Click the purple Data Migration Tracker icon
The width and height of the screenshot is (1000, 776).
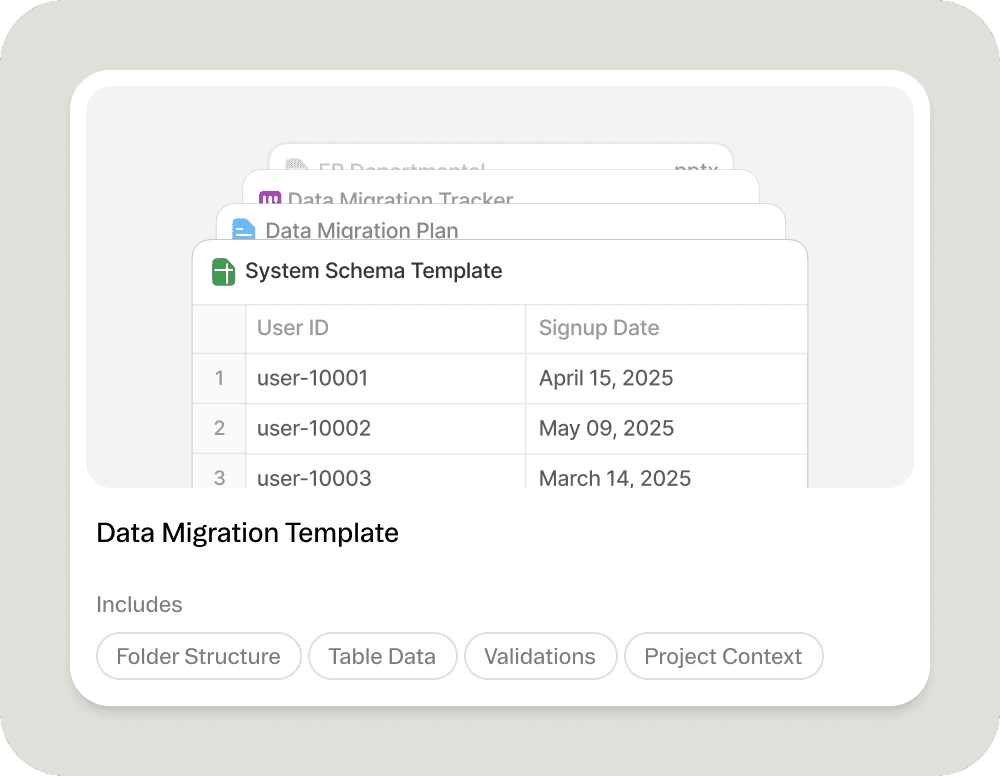[270, 198]
